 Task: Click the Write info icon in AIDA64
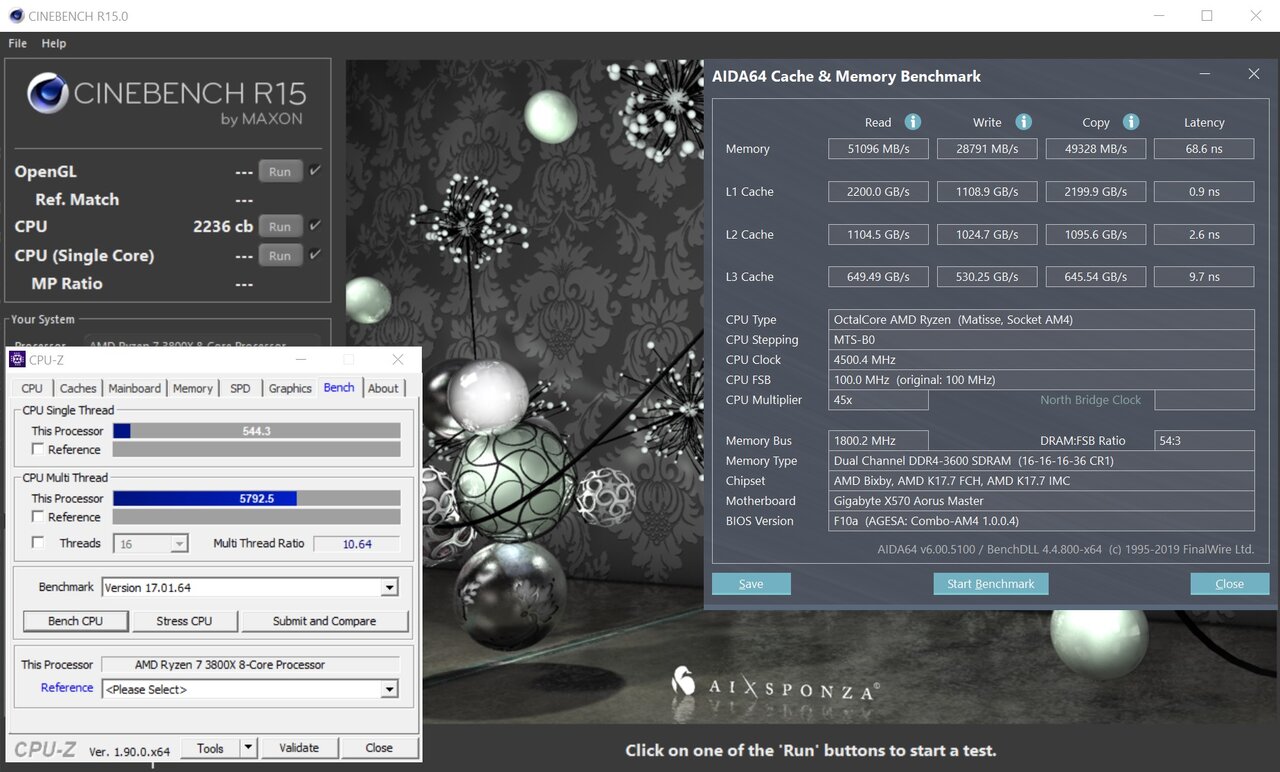tap(1023, 122)
